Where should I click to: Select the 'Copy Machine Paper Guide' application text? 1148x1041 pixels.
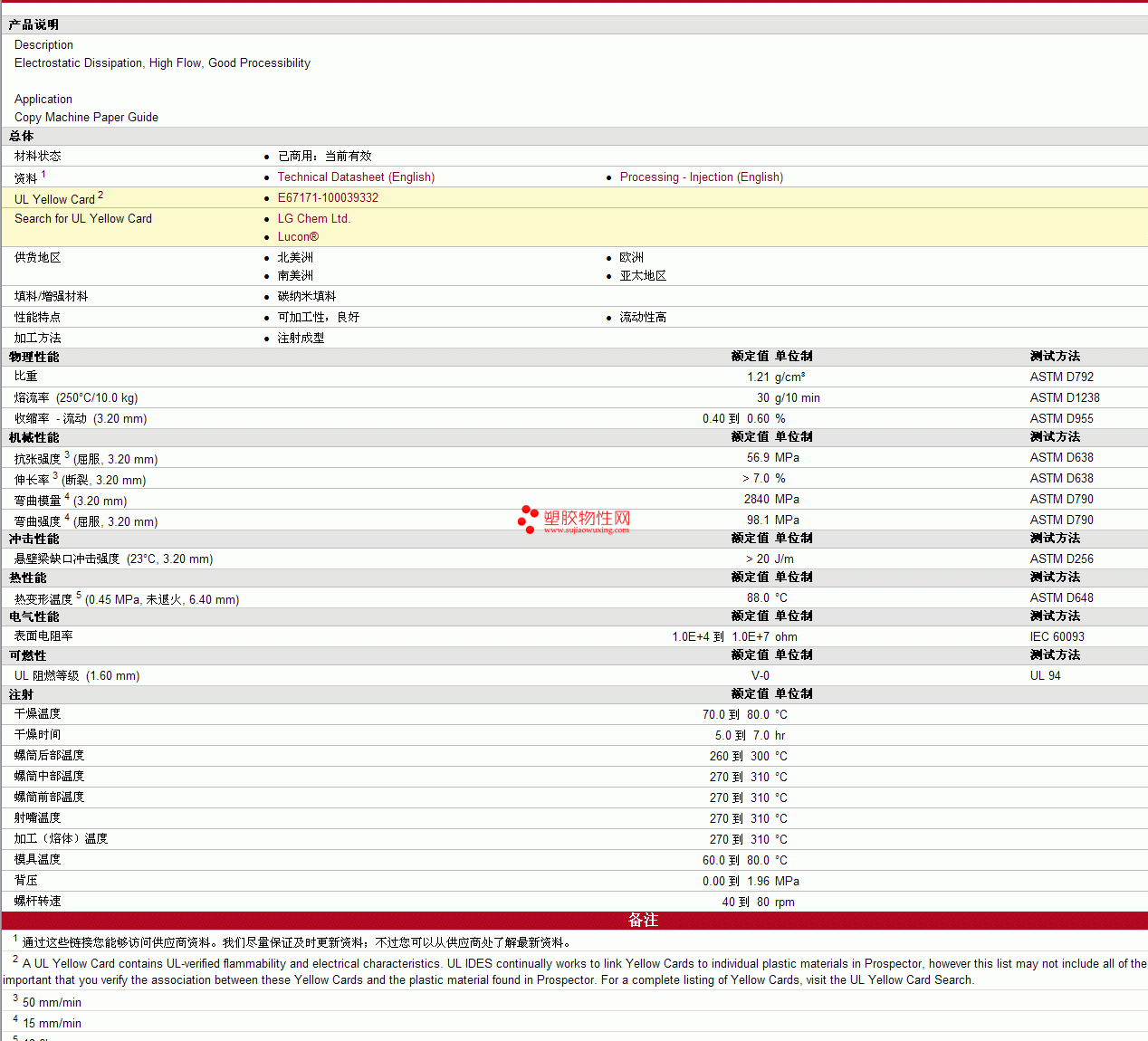(86, 118)
